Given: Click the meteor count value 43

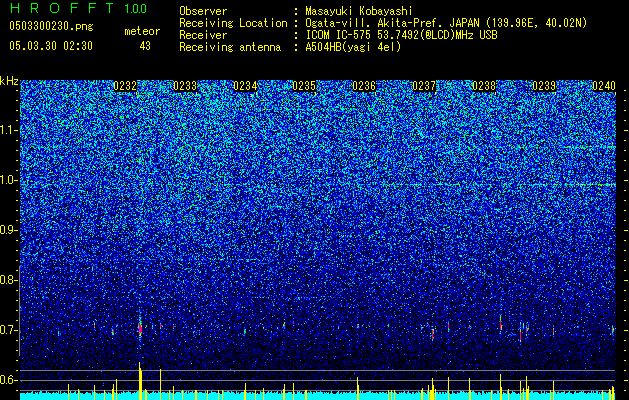Looking at the screenshot, I should click(145, 46).
